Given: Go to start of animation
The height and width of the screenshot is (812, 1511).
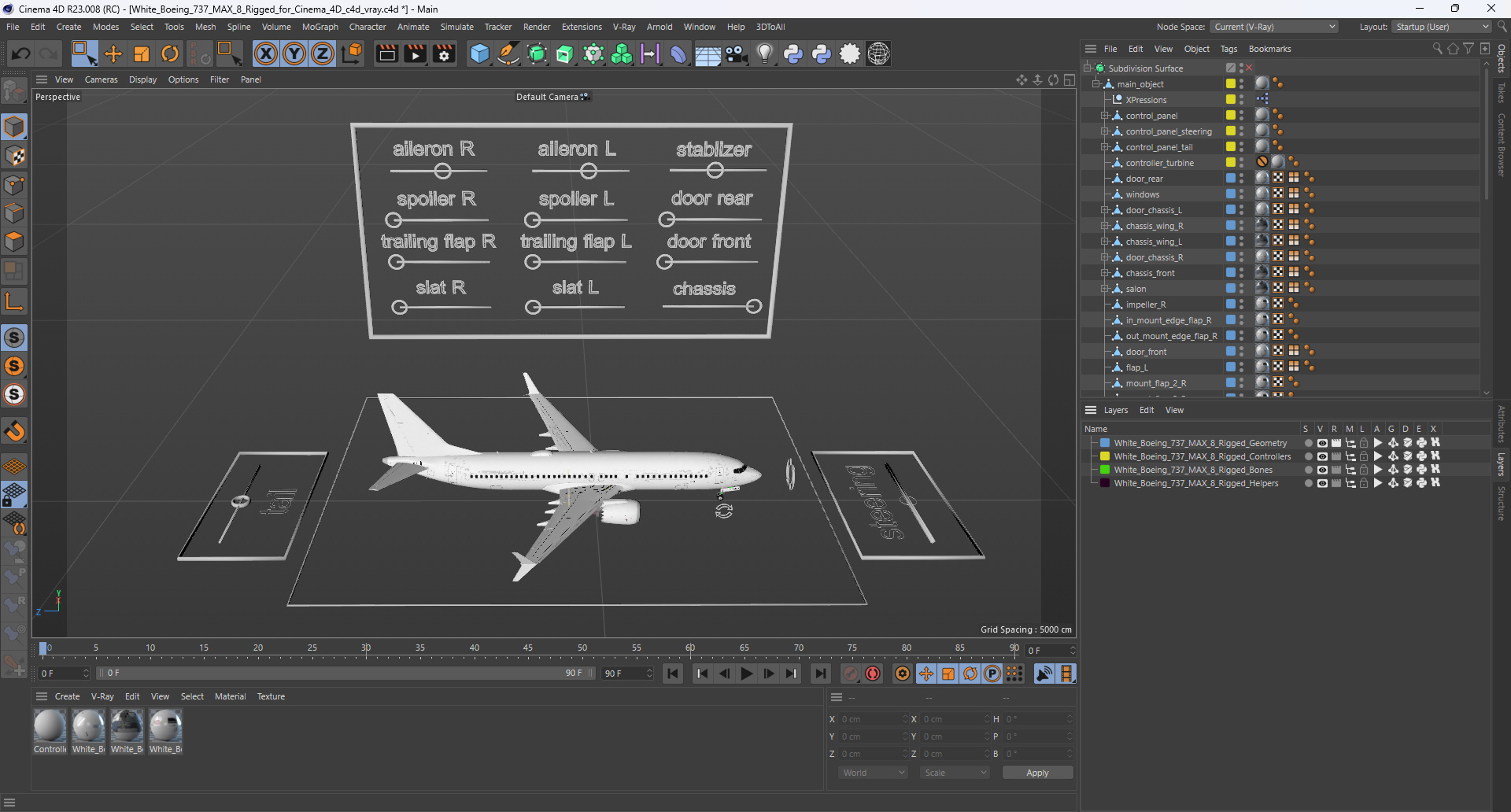Looking at the screenshot, I should point(673,674).
